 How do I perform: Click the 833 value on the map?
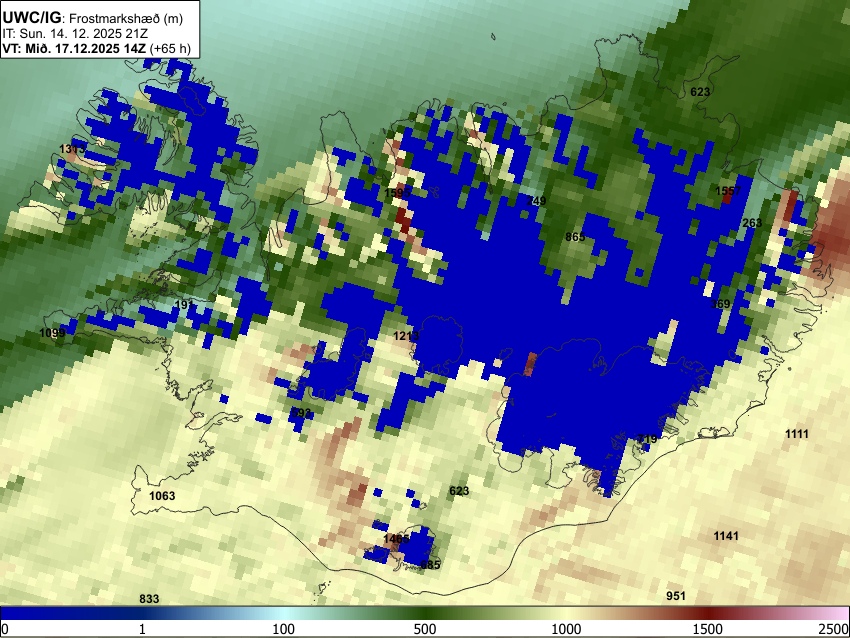point(149,598)
